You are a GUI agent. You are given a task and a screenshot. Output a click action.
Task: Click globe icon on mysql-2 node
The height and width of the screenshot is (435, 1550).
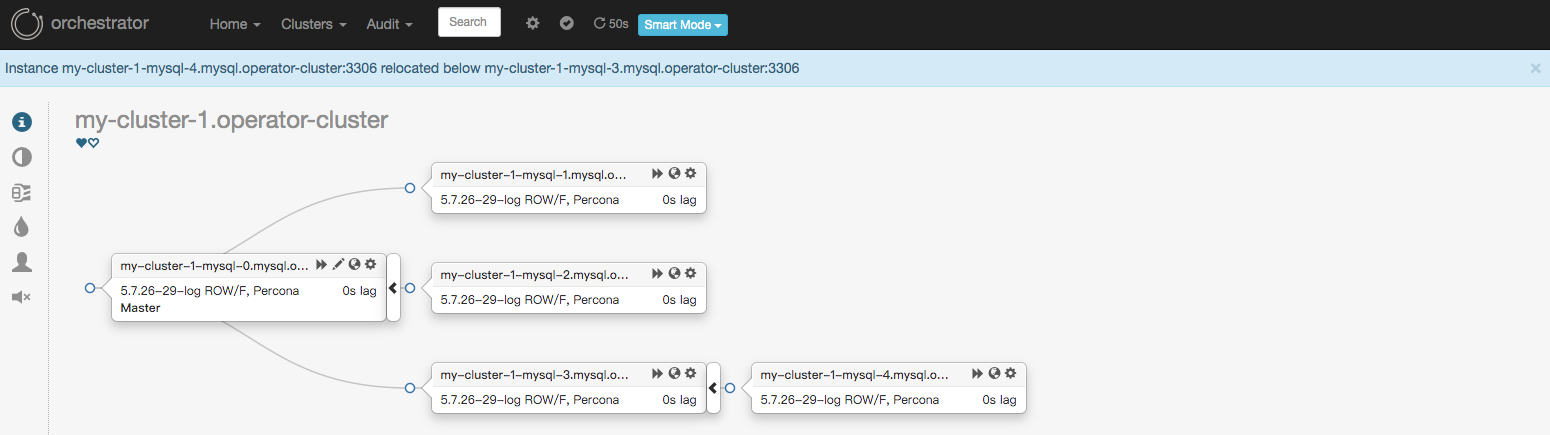674,273
